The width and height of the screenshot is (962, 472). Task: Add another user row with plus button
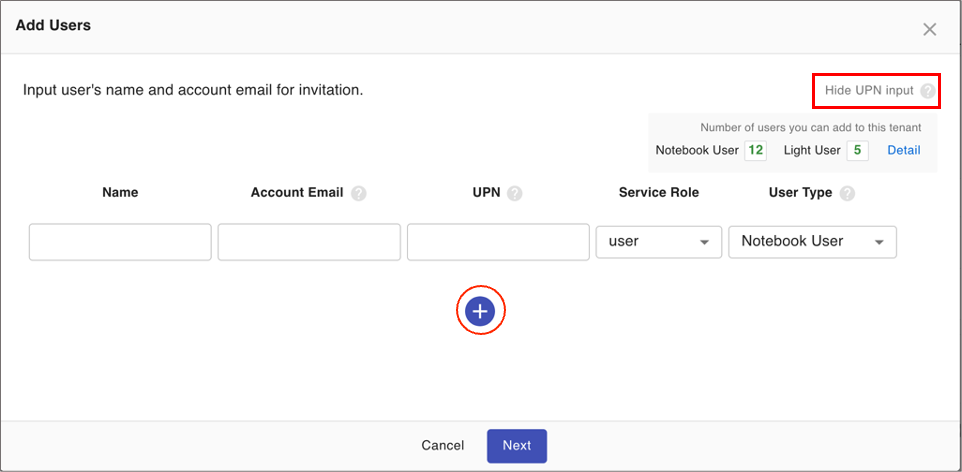(481, 312)
